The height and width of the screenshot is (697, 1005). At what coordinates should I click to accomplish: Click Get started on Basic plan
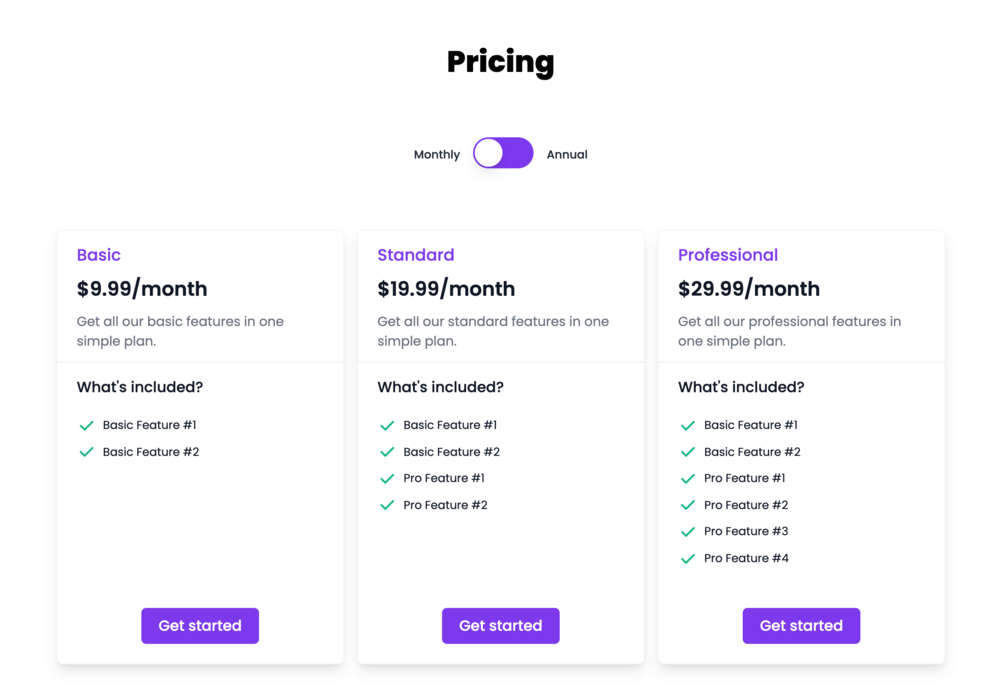tap(200, 626)
